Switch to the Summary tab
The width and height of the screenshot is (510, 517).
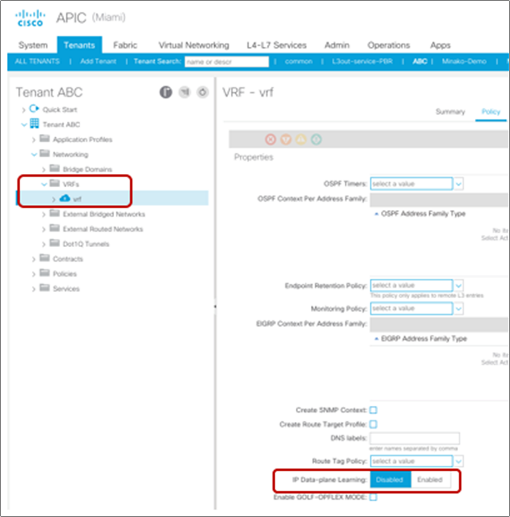coord(450,112)
